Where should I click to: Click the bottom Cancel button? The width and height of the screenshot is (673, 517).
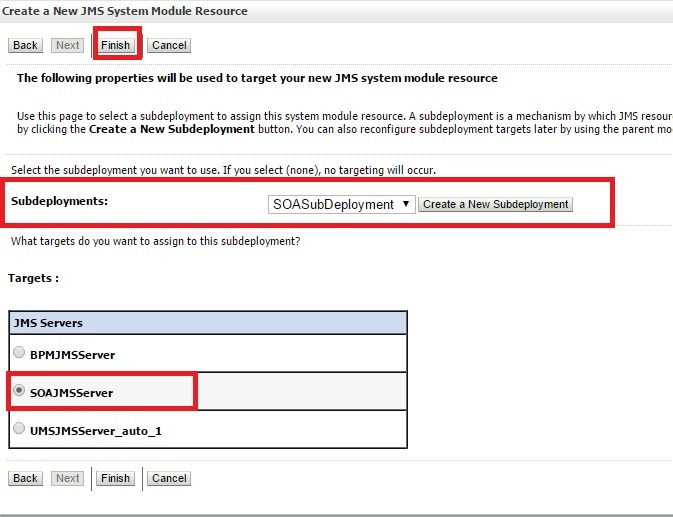169,478
